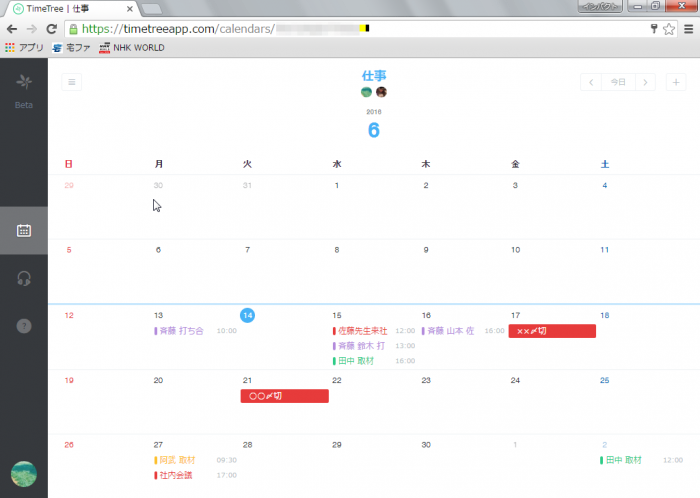
Task: Open the calendar view icon in sidebar
Action: pos(24,231)
